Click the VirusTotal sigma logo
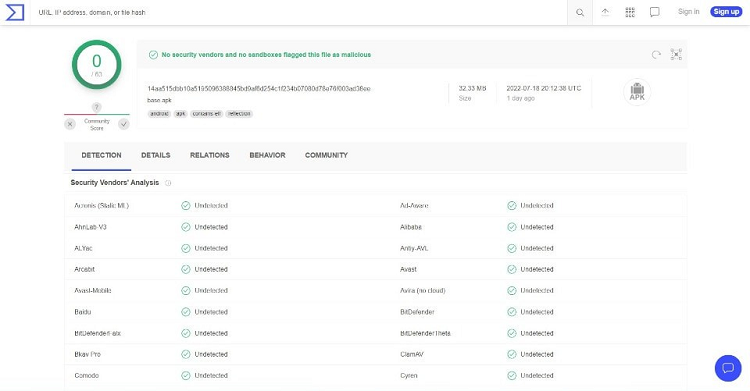750x391 pixels. [14, 12]
